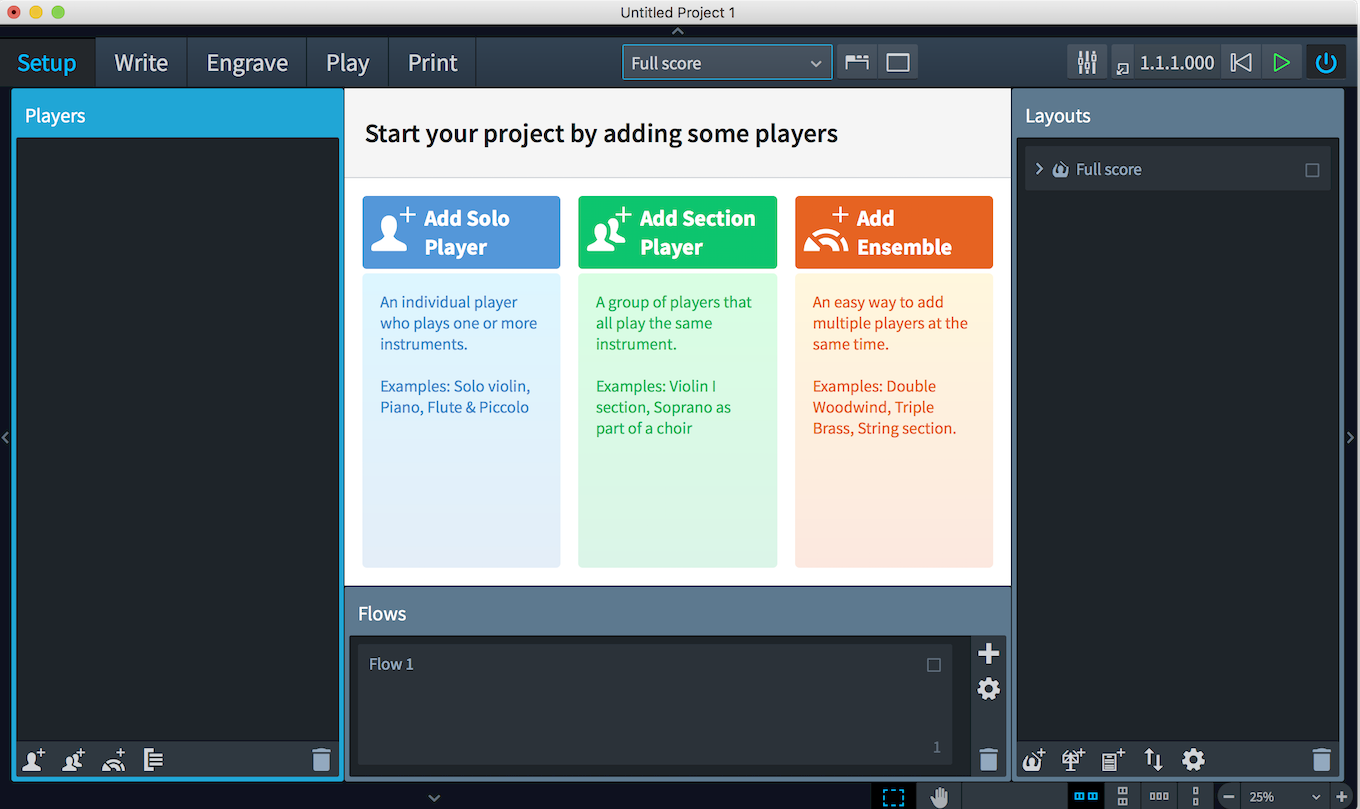Tick the Flow 1 checkbox

(934, 665)
